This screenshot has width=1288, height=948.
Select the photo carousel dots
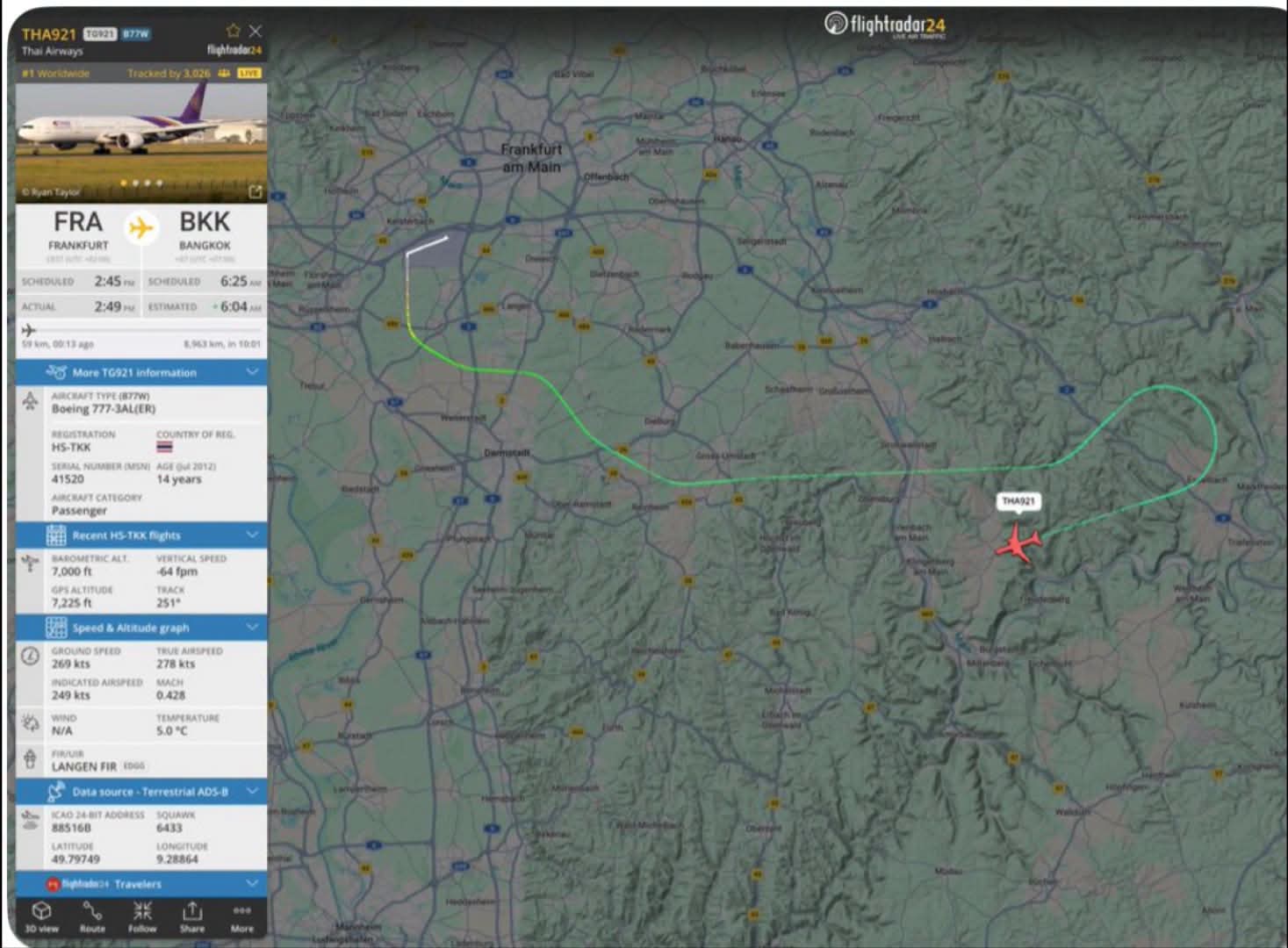point(140,183)
